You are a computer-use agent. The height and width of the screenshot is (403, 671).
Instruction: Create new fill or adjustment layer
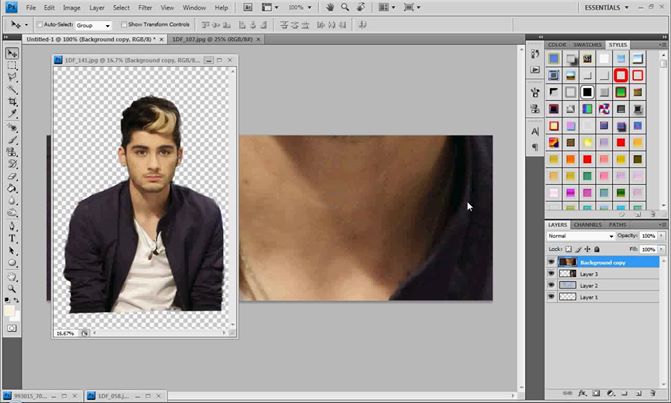click(x=611, y=393)
